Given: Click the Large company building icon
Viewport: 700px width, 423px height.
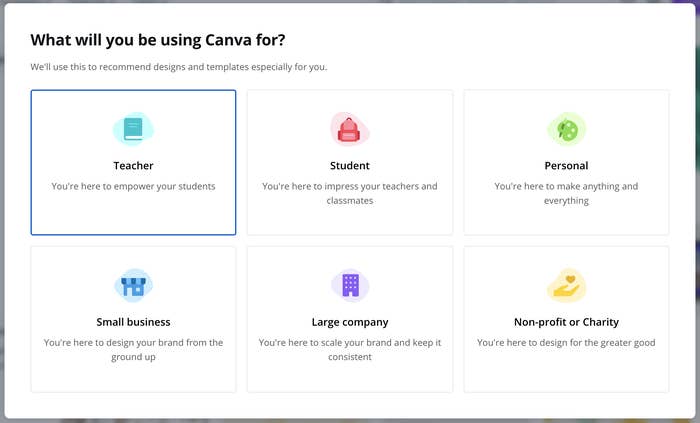Looking at the screenshot, I should point(350,286).
